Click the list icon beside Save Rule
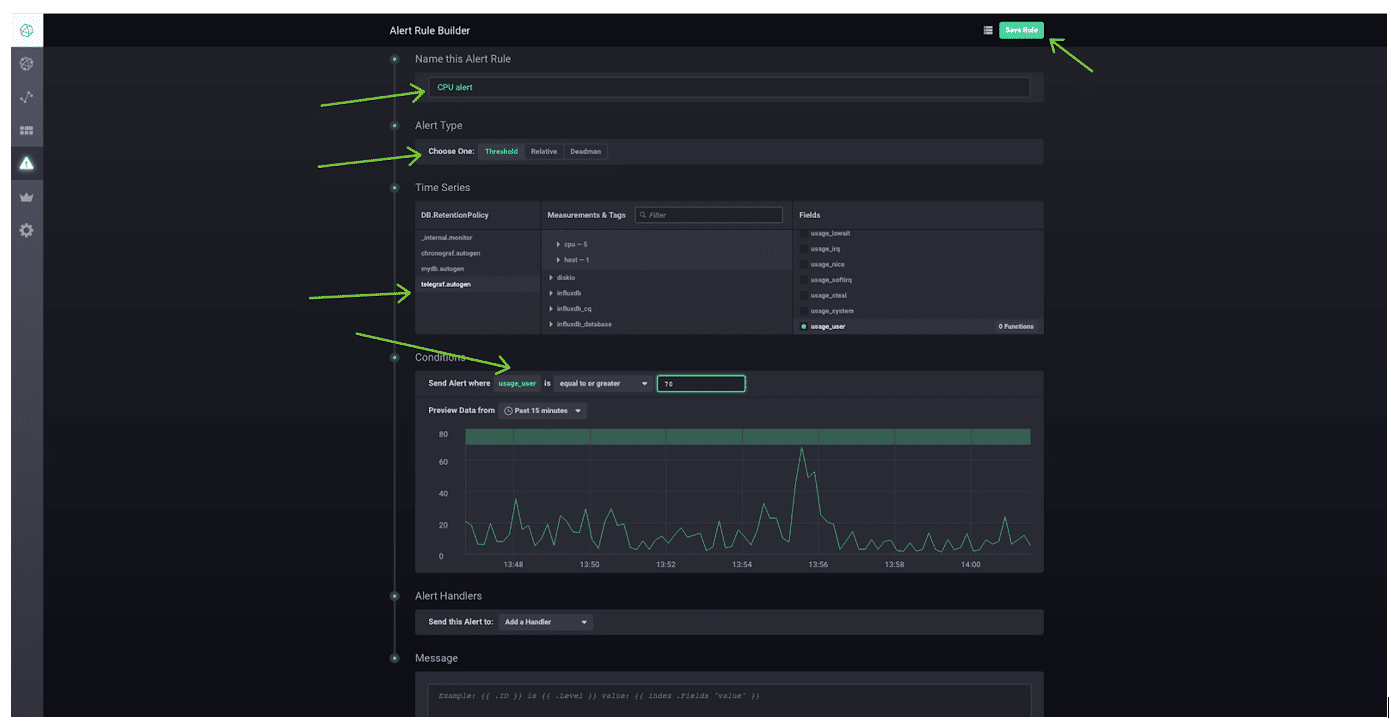This screenshot has width=1391, height=722. [988, 31]
